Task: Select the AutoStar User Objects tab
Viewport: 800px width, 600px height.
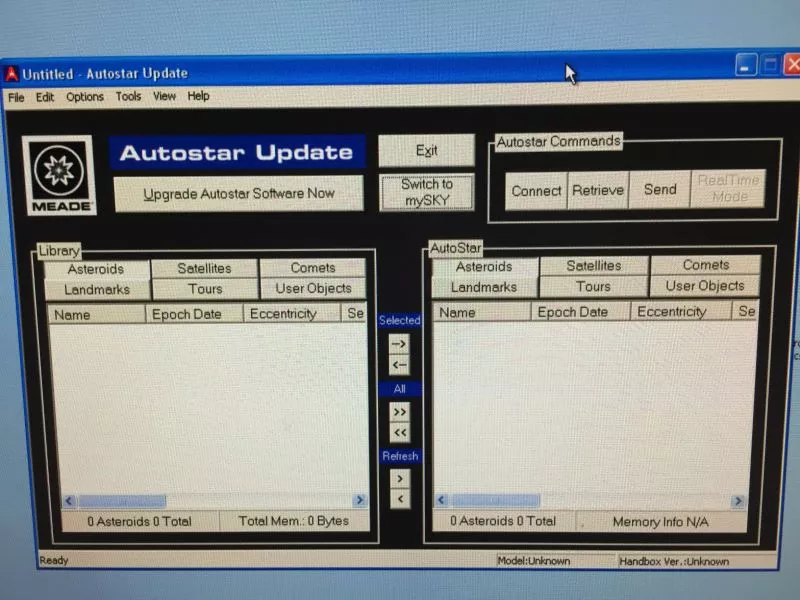Action: [x=705, y=286]
